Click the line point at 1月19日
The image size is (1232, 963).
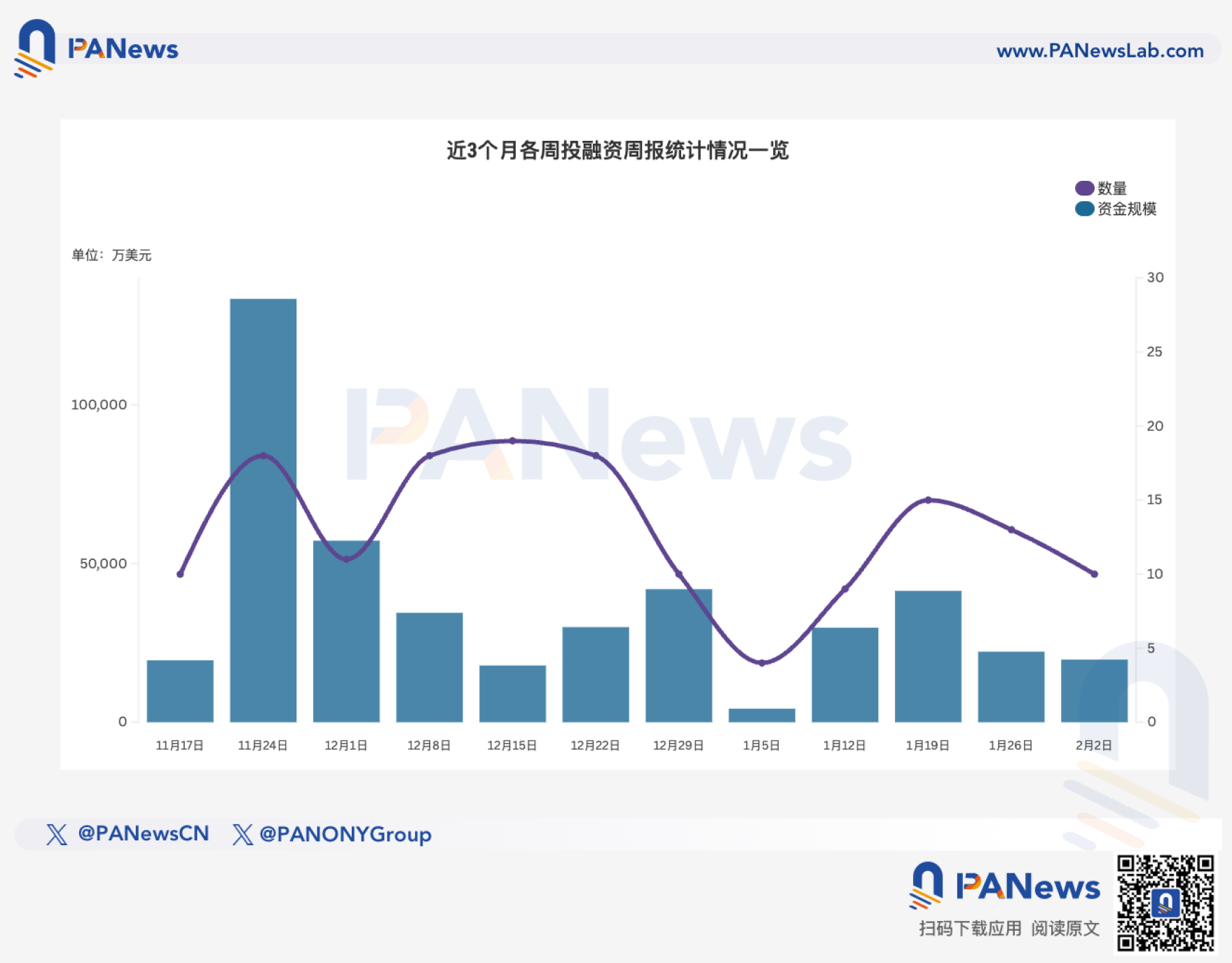tap(928, 500)
